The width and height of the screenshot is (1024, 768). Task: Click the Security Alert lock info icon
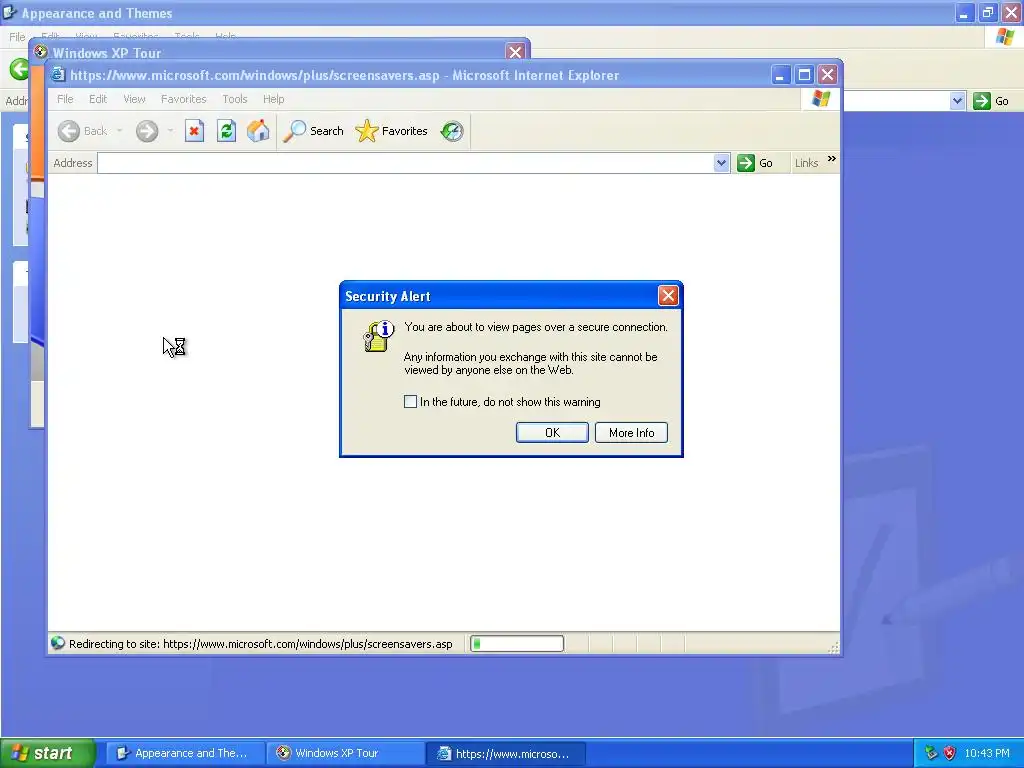coord(379,336)
